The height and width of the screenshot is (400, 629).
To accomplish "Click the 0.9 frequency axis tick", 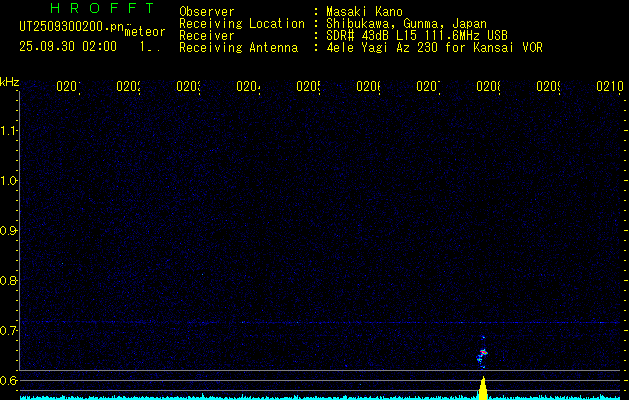I will coord(10,230).
